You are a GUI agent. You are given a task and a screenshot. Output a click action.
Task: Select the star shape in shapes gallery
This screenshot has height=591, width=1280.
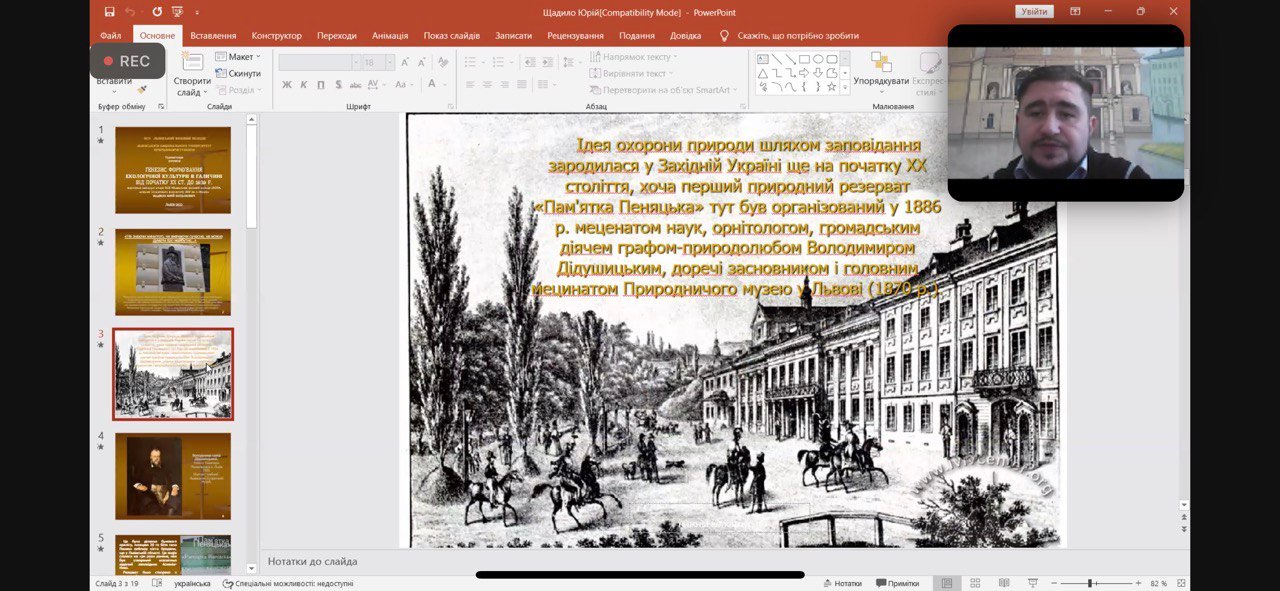(832, 87)
